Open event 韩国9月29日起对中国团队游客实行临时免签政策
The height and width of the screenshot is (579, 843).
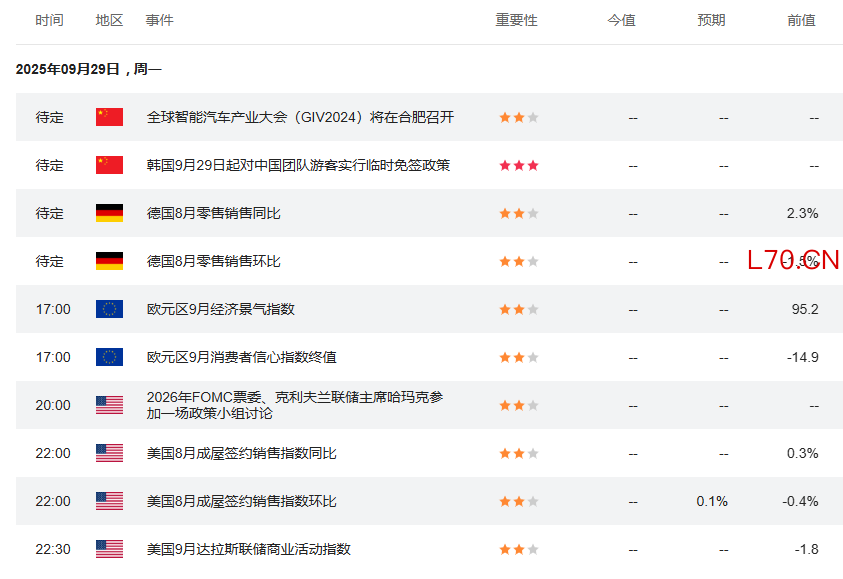pyautogui.click(x=298, y=165)
